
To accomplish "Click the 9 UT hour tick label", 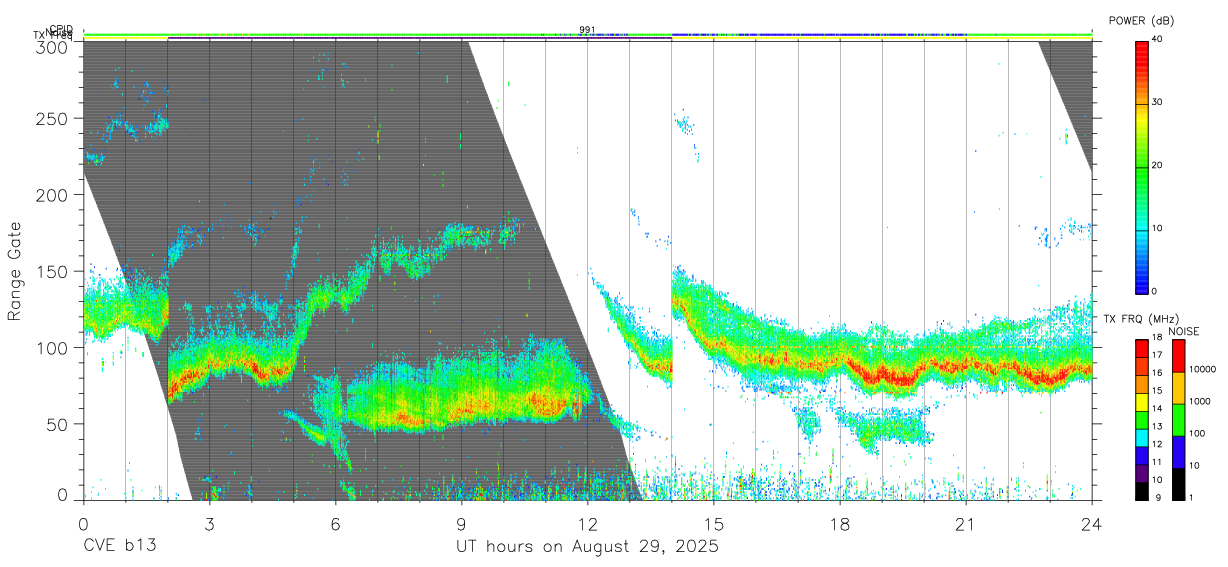I will (461, 523).
